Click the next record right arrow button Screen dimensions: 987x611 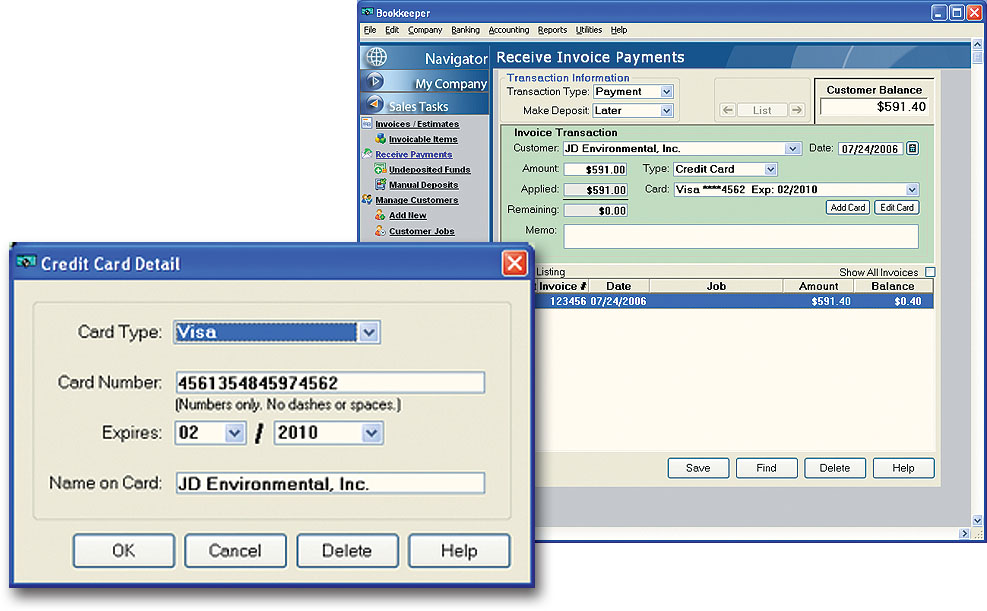tap(797, 110)
